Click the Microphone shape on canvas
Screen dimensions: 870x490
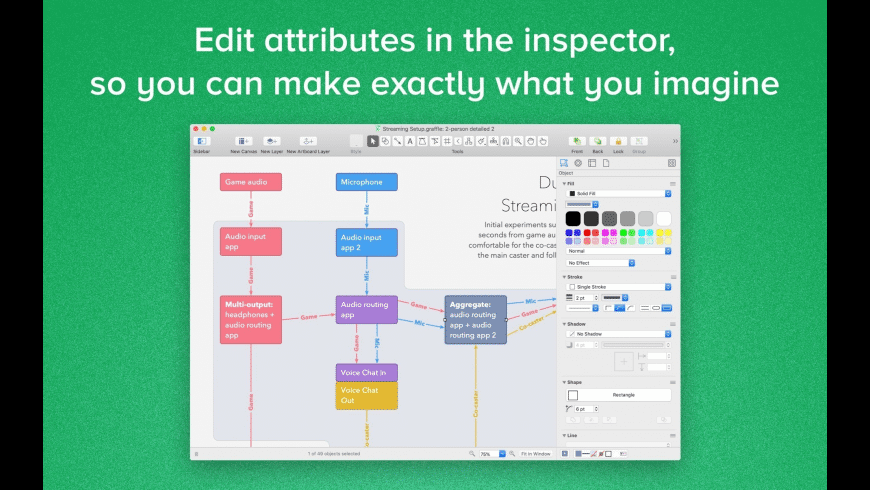(x=367, y=182)
